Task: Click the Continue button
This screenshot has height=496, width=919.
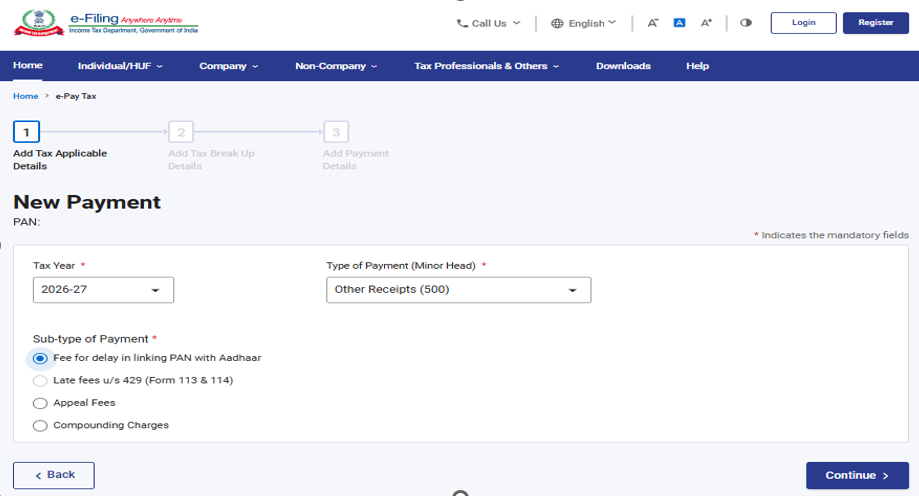Action: (857, 475)
